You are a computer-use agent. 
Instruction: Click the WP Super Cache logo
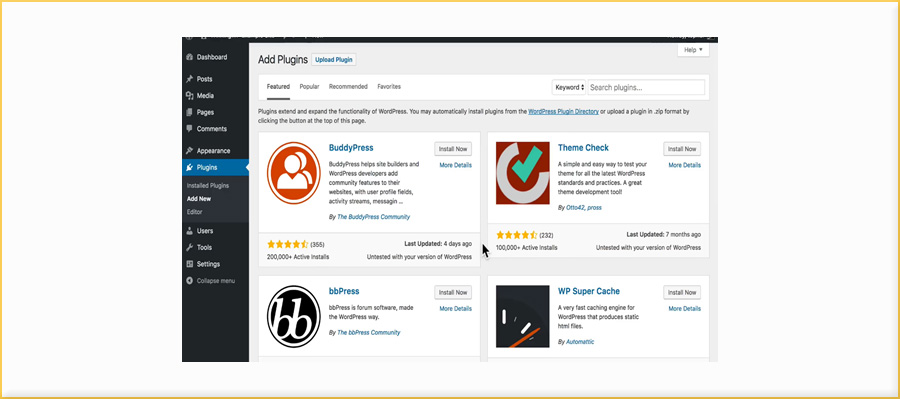(522, 316)
